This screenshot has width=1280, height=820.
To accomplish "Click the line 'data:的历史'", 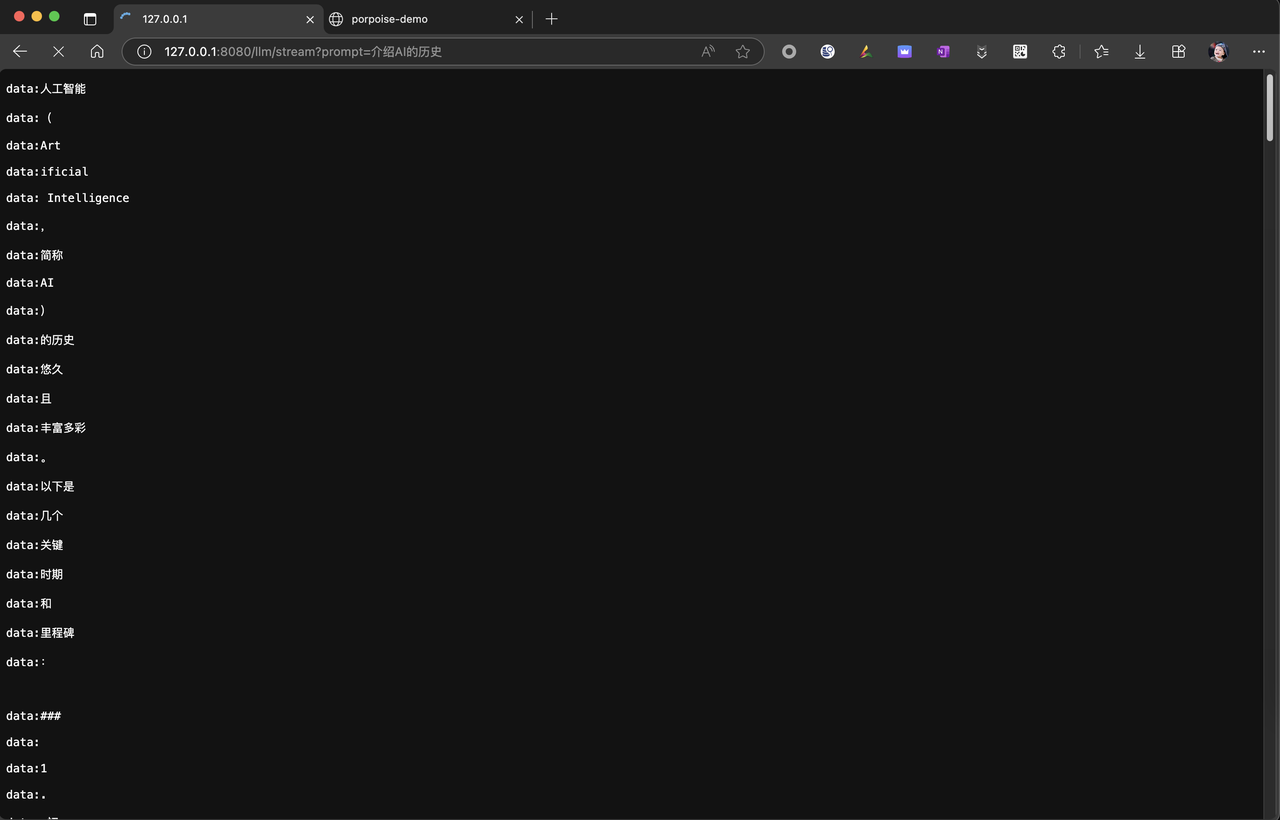I will click(40, 340).
